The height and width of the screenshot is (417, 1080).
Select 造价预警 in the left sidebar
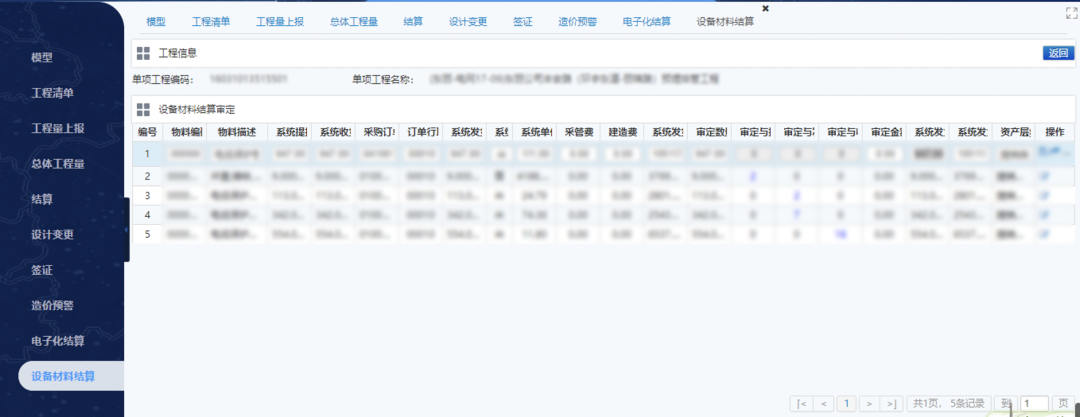[x=52, y=305]
